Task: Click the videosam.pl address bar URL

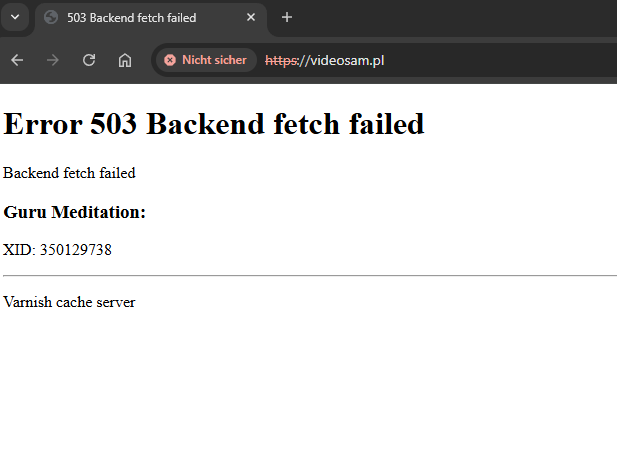Action: click(x=325, y=61)
